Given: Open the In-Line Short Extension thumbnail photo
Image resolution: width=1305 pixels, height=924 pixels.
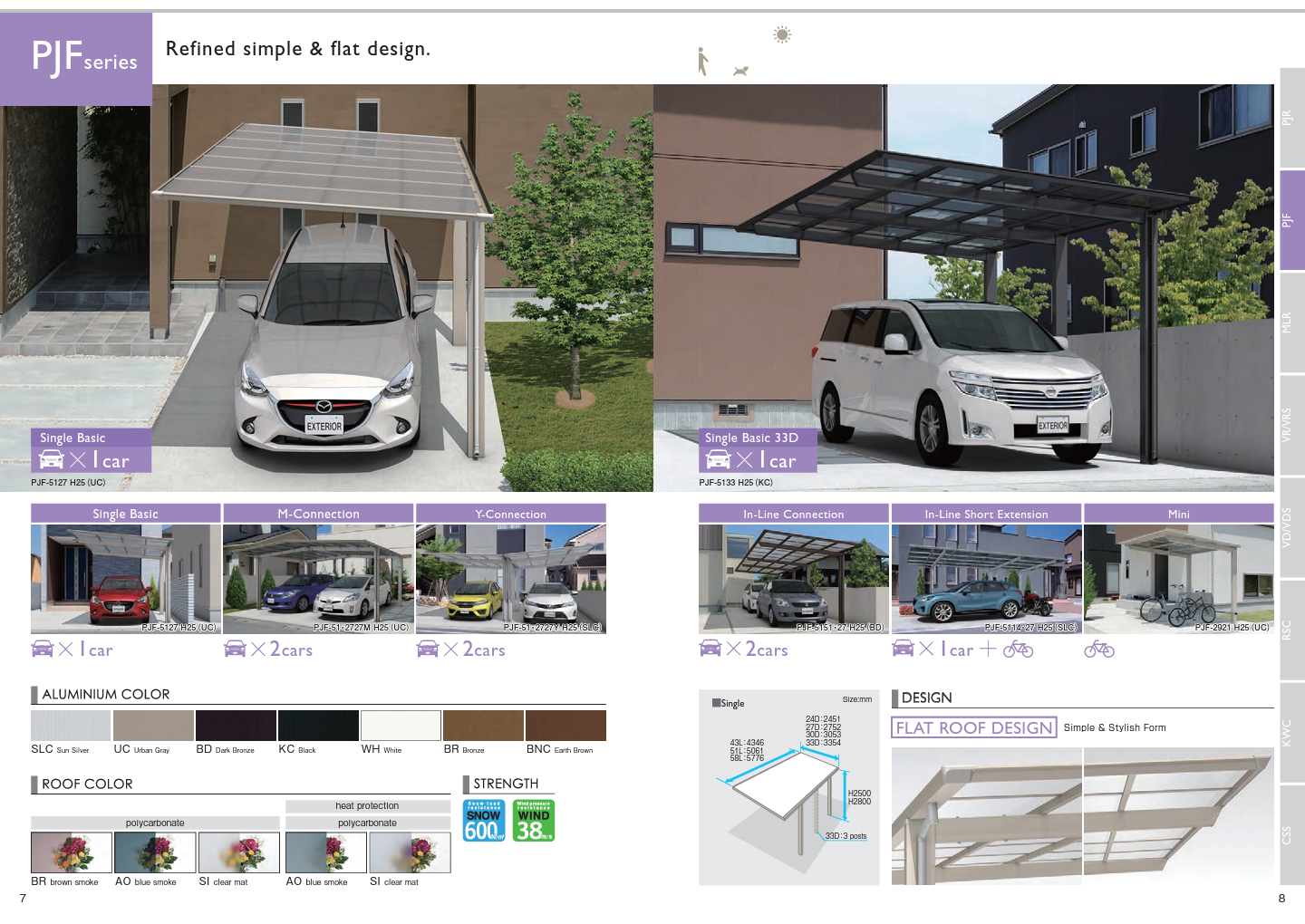Looking at the screenshot, I should [986, 579].
